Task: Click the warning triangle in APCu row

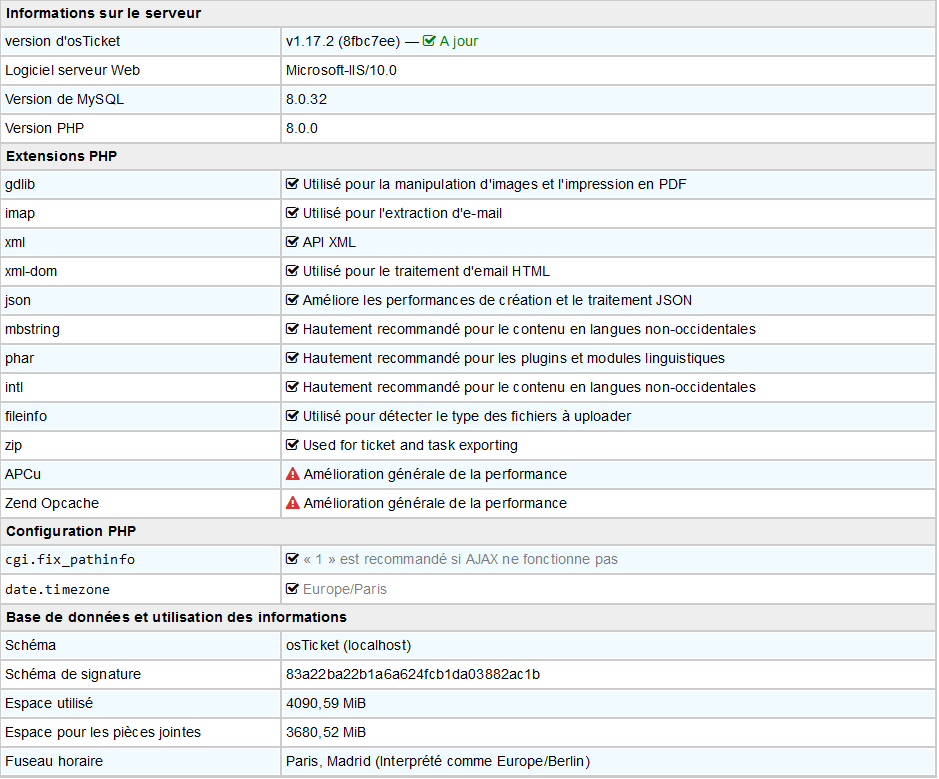Action: click(292, 474)
